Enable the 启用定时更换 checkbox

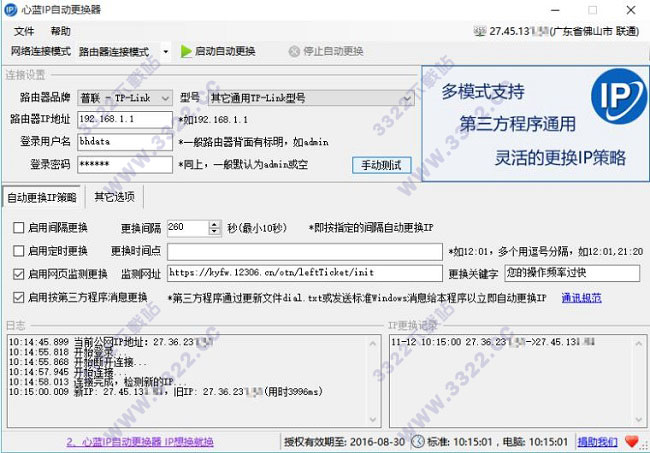(x=19, y=251)
